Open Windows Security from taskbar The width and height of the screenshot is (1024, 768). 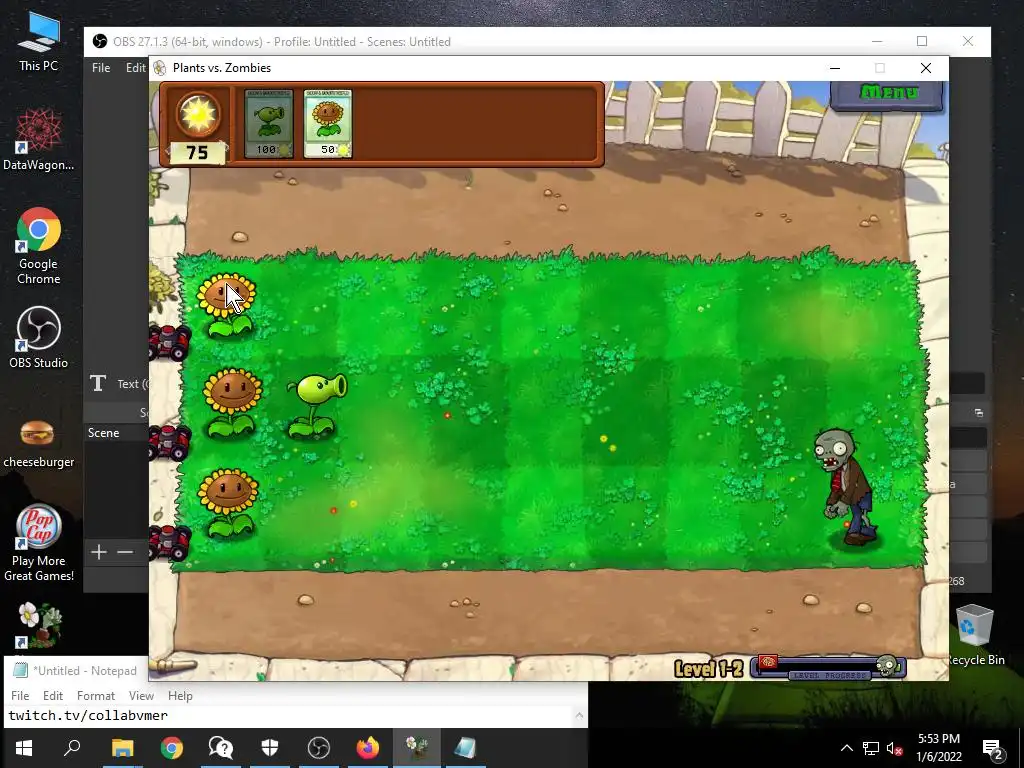[x=270, y=748]
